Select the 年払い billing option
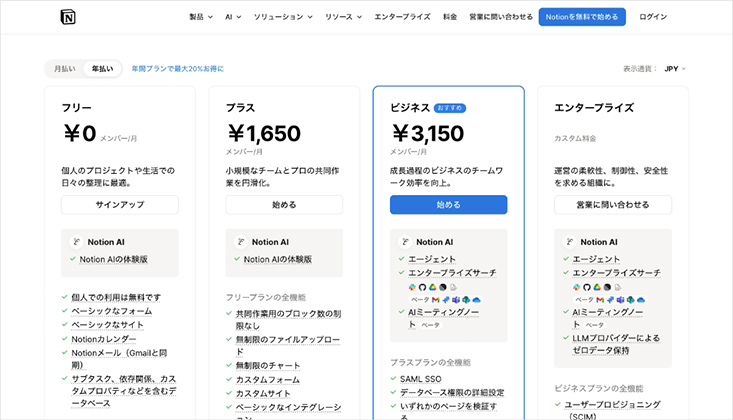The height and width of the screenshot is (420, 733). (x=102, y=69)
